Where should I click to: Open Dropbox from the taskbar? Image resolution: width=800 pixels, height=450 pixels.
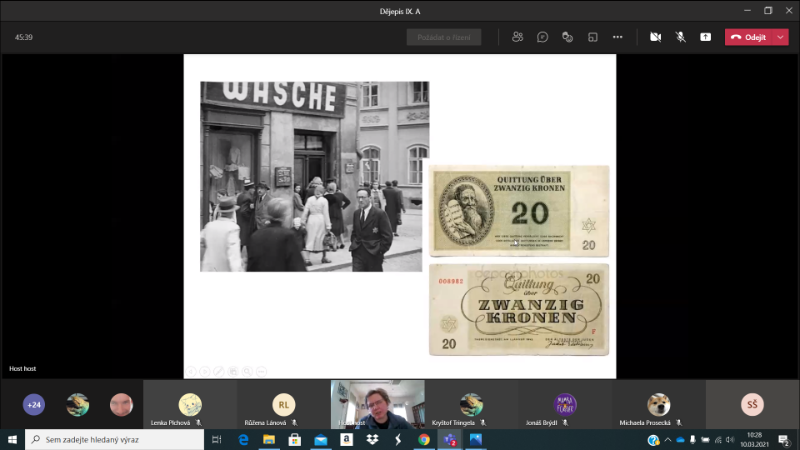372,439
